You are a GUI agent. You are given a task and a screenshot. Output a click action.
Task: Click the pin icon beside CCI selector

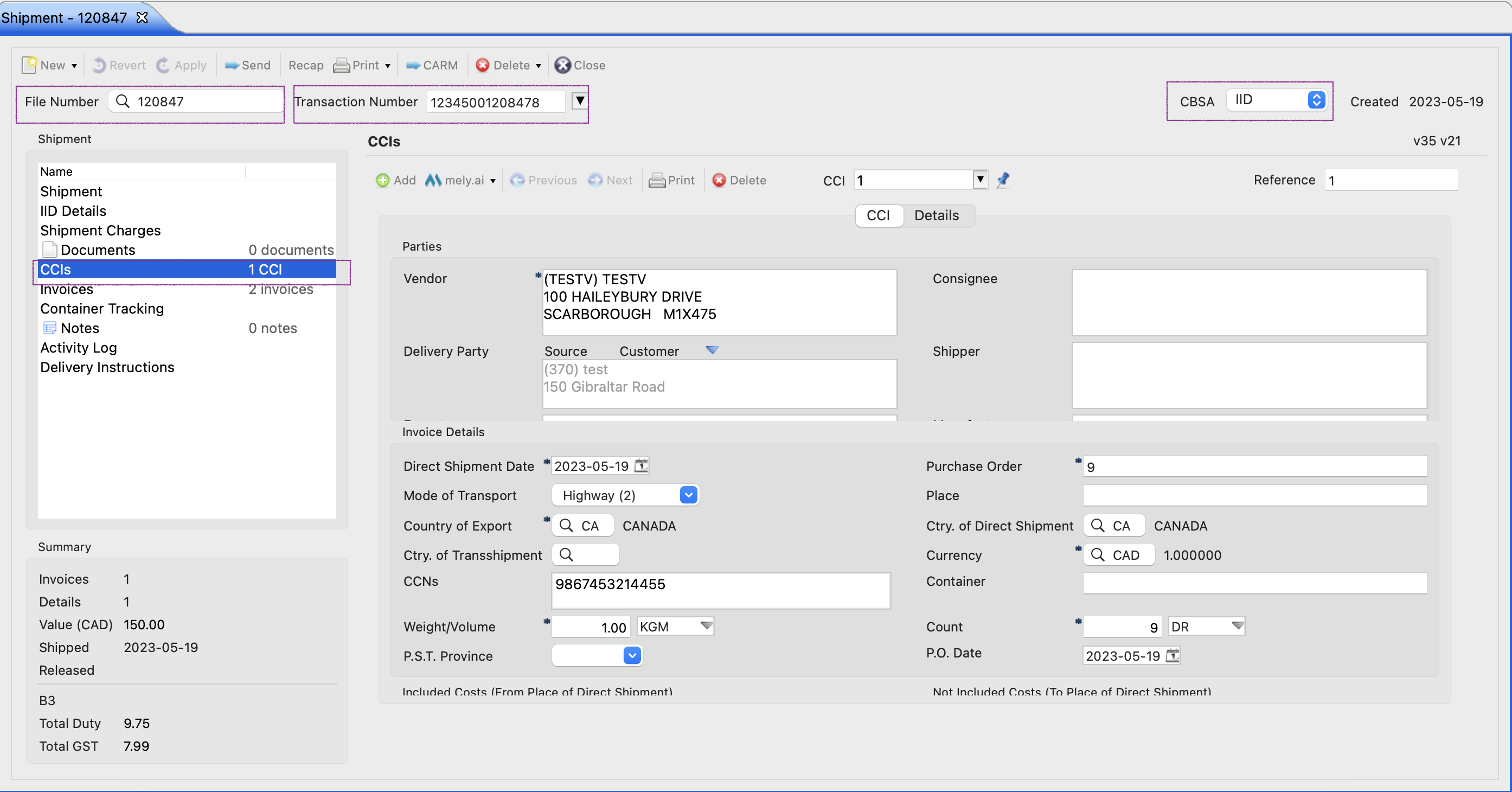coord(1003,179)
